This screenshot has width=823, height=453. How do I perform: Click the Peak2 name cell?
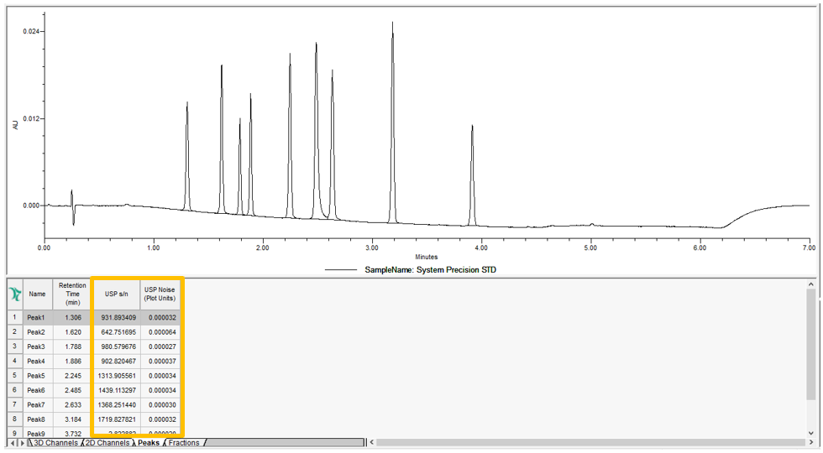pyautogui.click(x=37, y=332)
